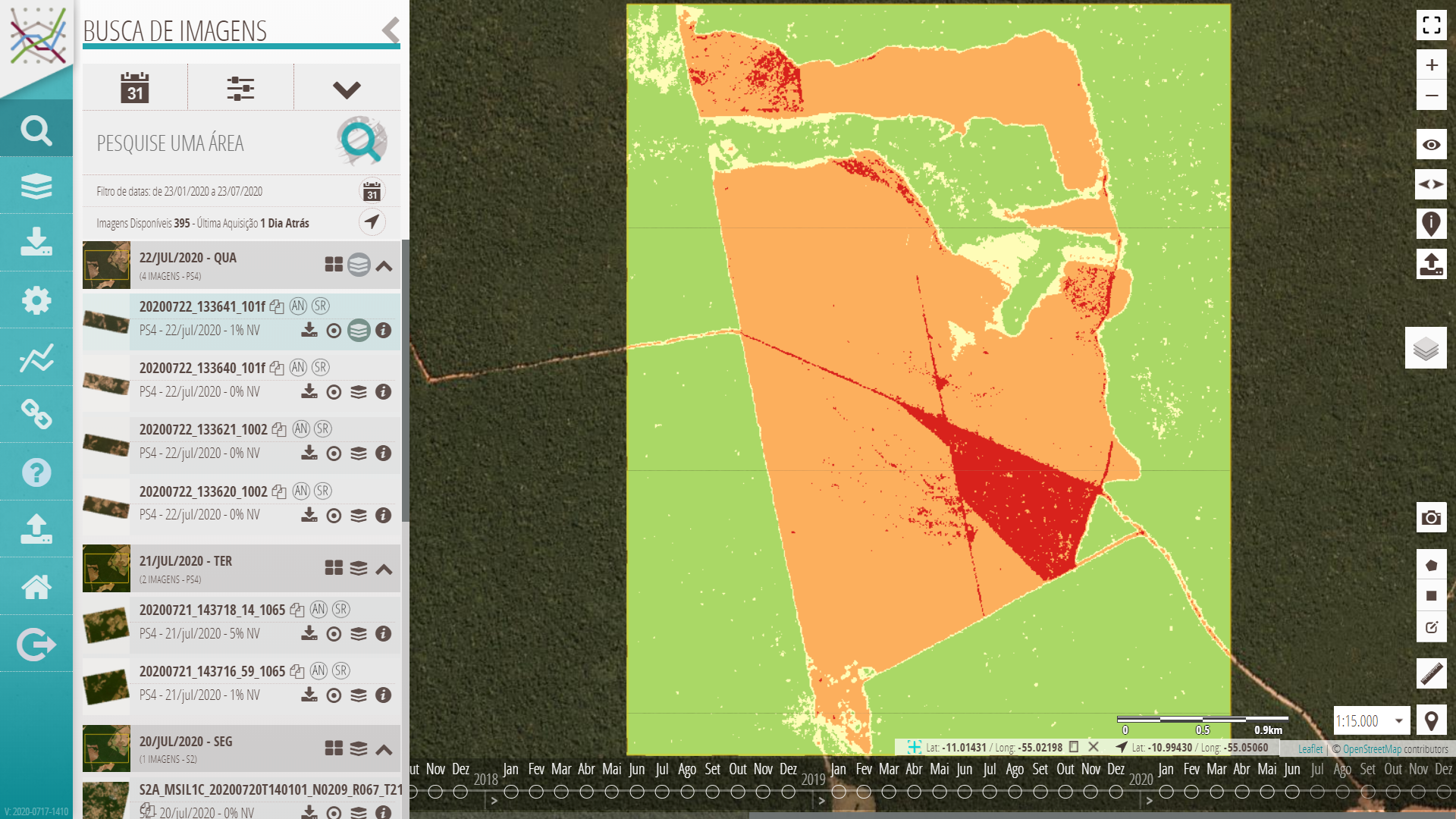This screenshot has height=819, width=1456.
Task: Open the chart analysis sidebar icon
Action: [x=36, y=357]
